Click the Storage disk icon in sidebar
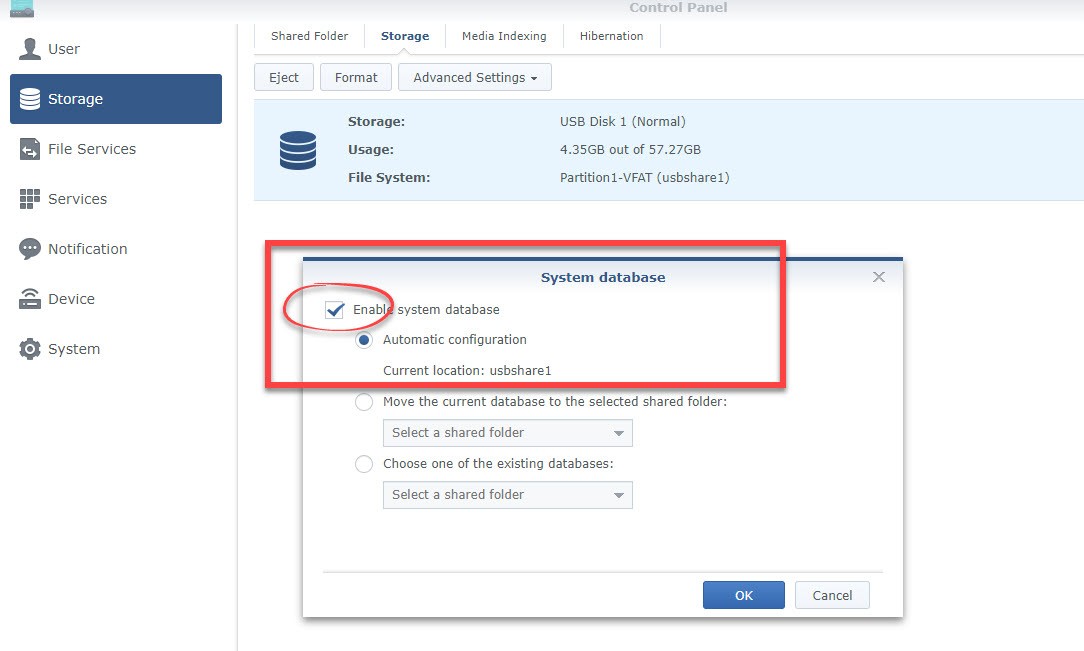 30,99
